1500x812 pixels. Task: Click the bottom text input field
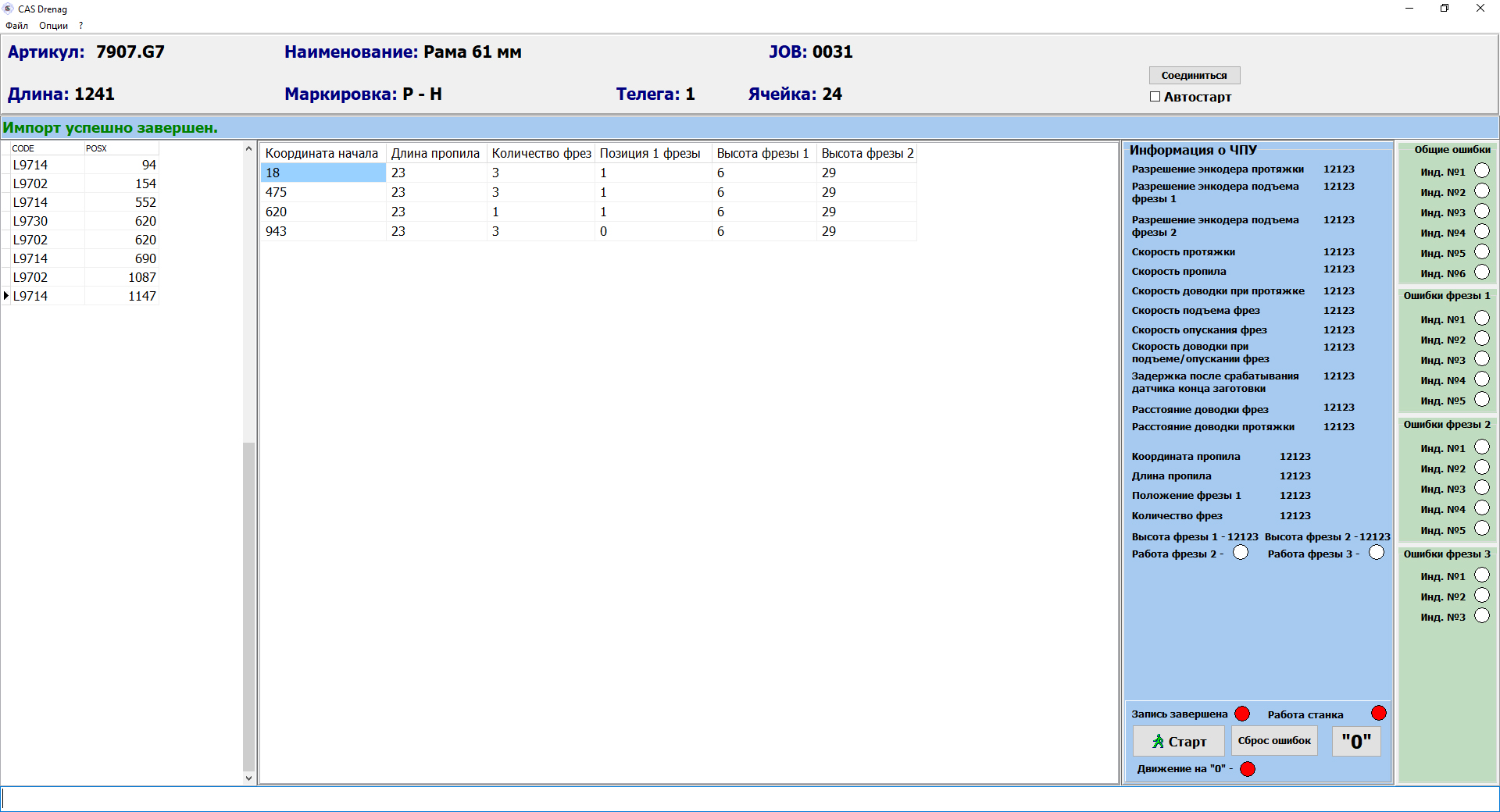750,799
